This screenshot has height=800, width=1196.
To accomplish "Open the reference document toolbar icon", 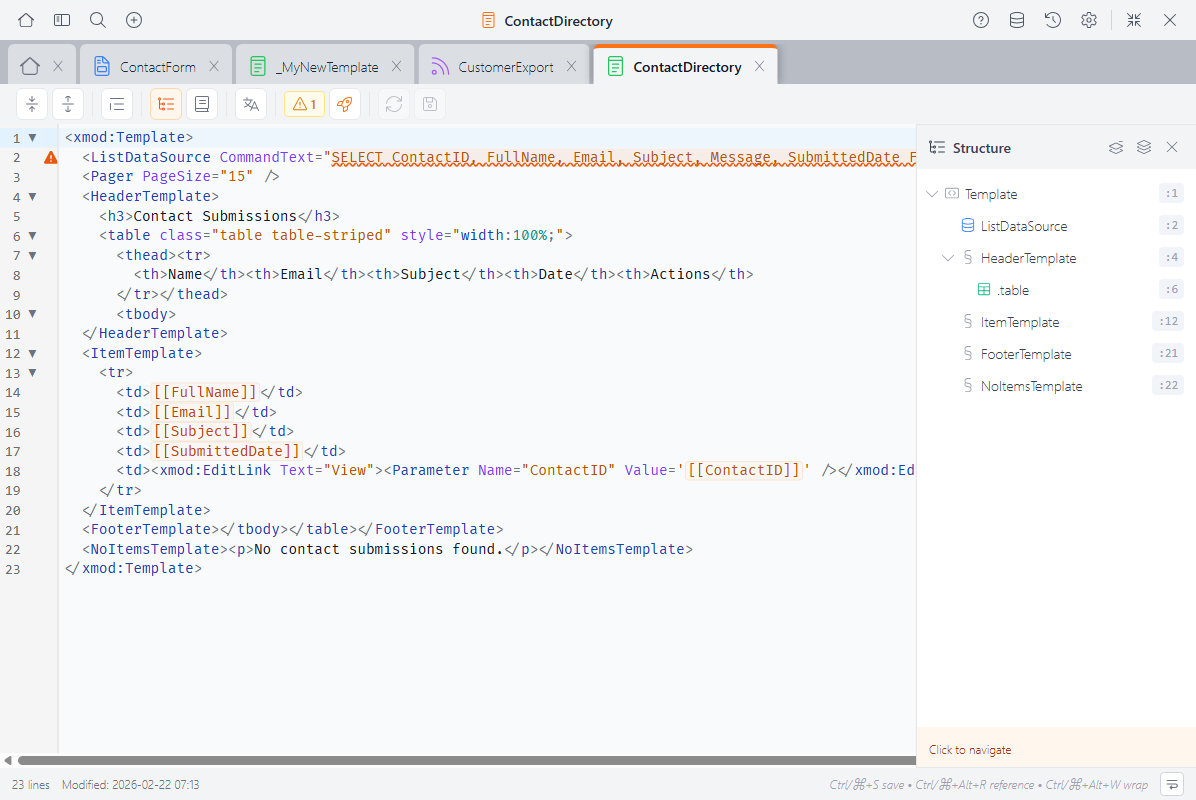I will click(201, 104).
